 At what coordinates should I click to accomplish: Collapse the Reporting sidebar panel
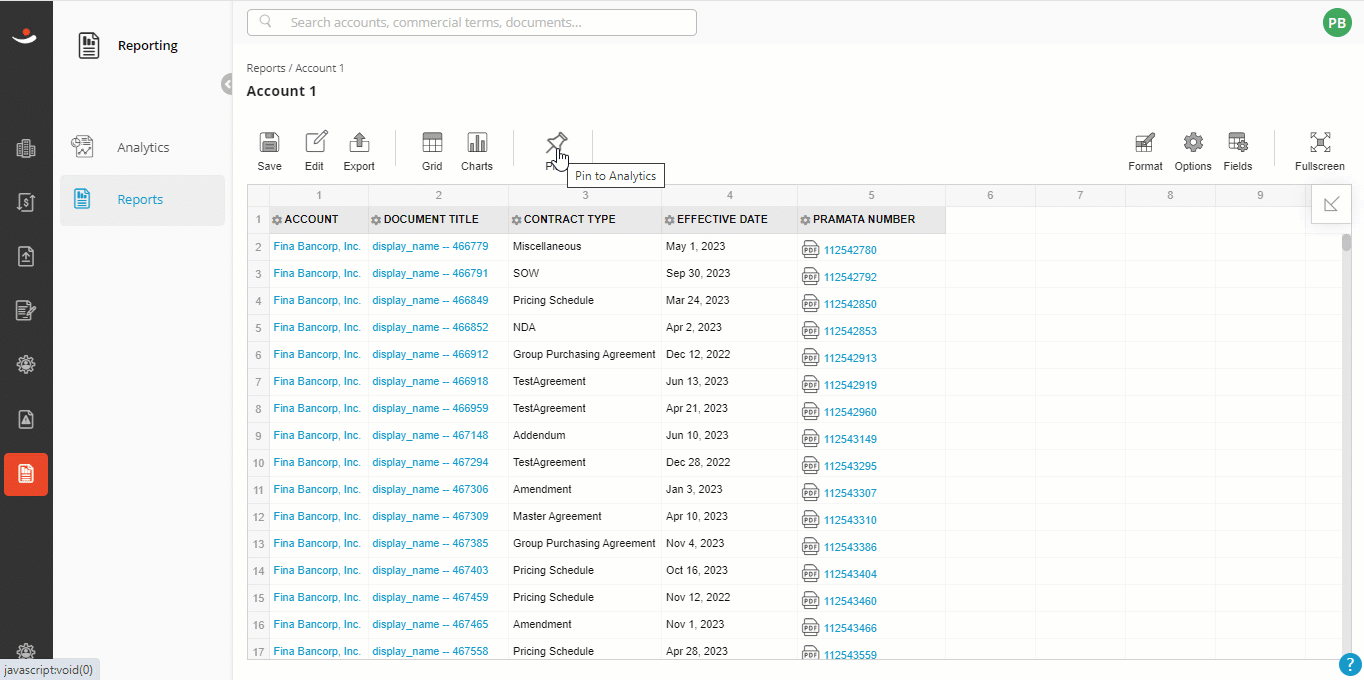click(228, 84)
